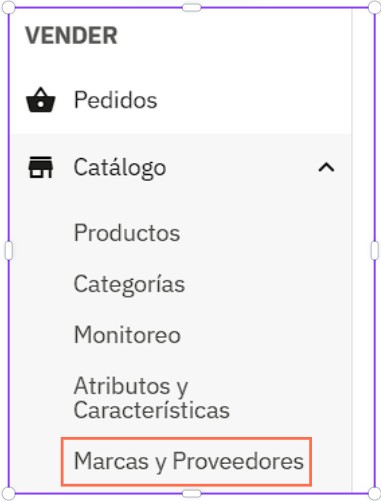Open the Monitoreo submenu entry
The image size is (381, 501).
pyautogui.click(x=127, y=335)
